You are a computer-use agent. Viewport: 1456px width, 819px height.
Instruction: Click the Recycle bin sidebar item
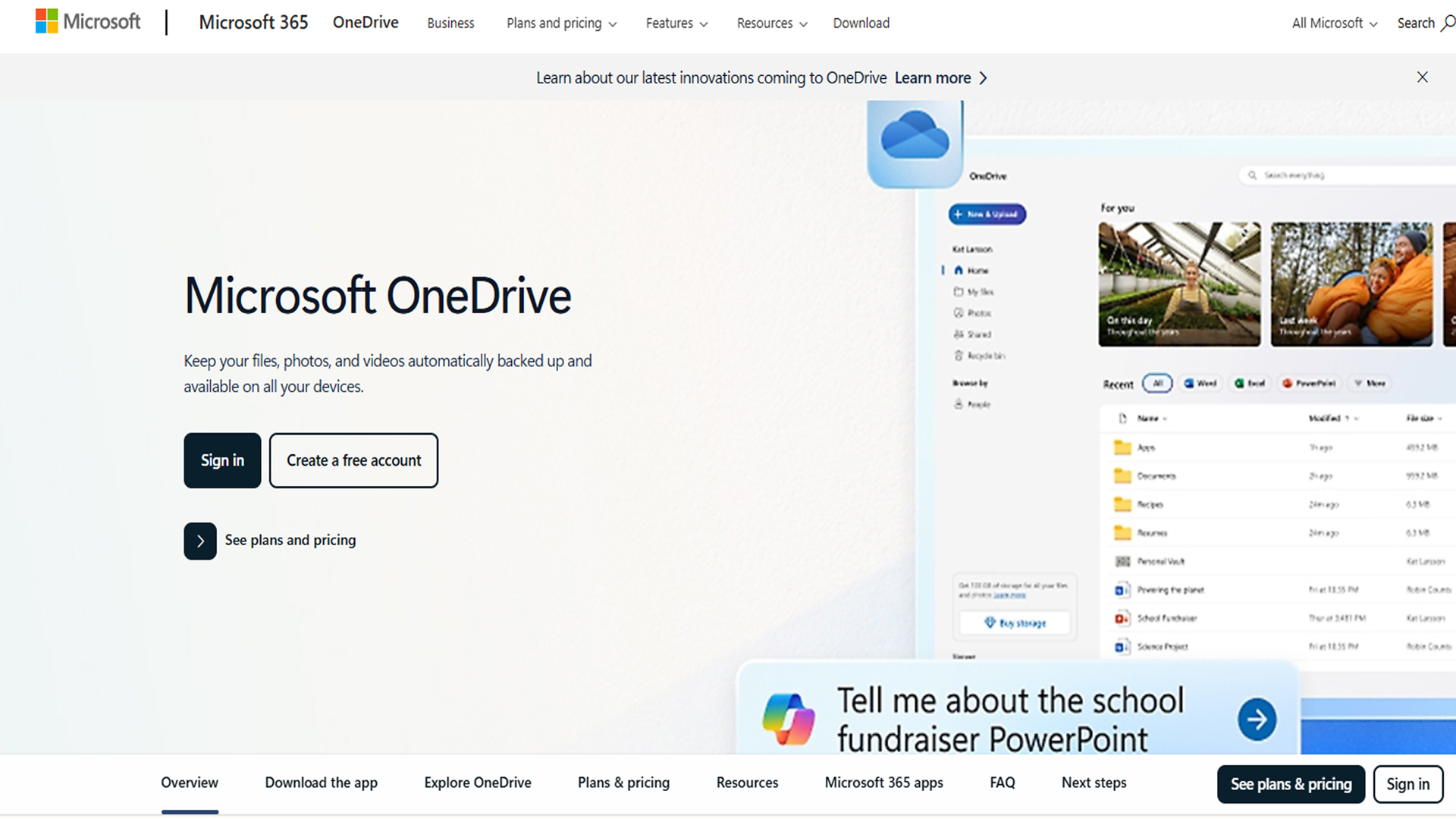tap(979, 356)
